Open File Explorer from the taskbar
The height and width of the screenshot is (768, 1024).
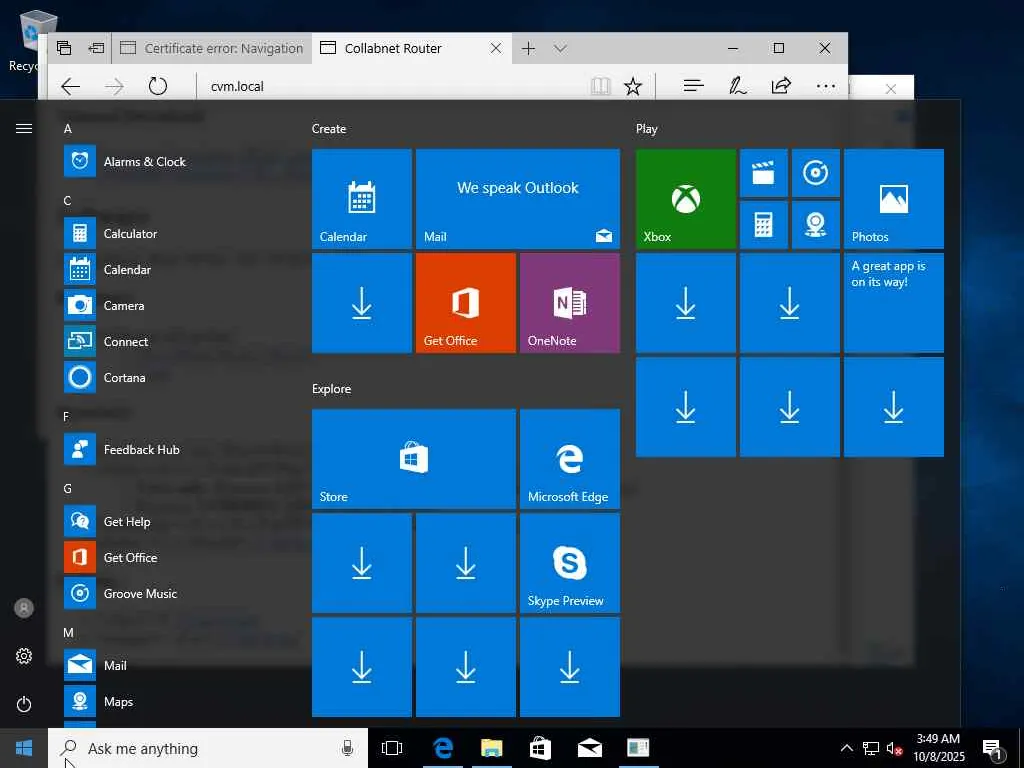[491, 748]
